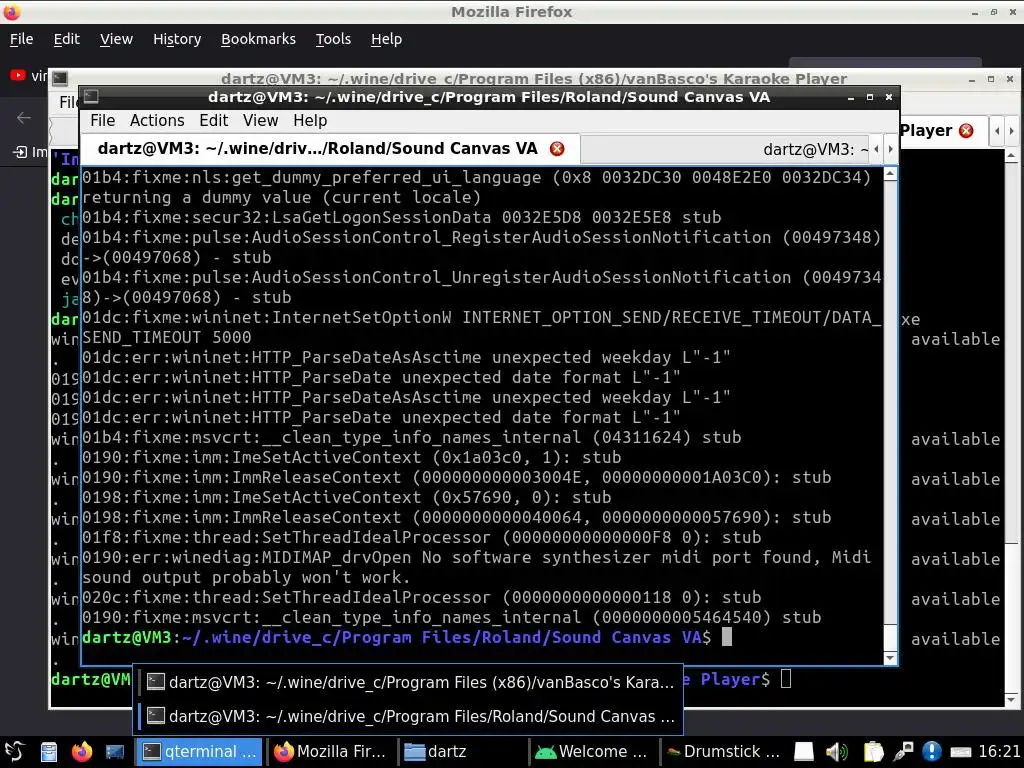Choose vanBasco's Karaoke terminal in window popup list

[409, 682]
